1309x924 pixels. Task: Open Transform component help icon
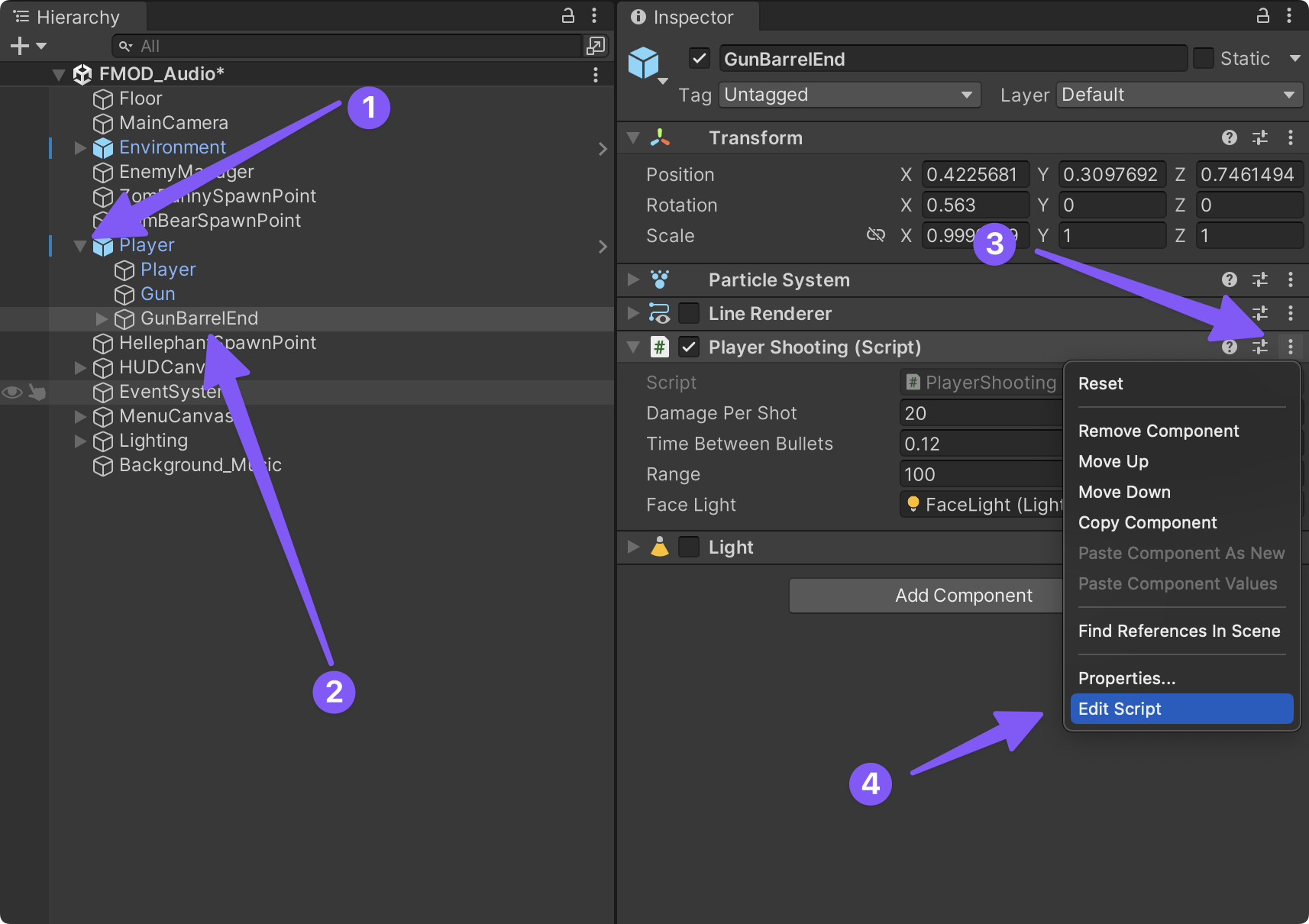pos(1229,137)
